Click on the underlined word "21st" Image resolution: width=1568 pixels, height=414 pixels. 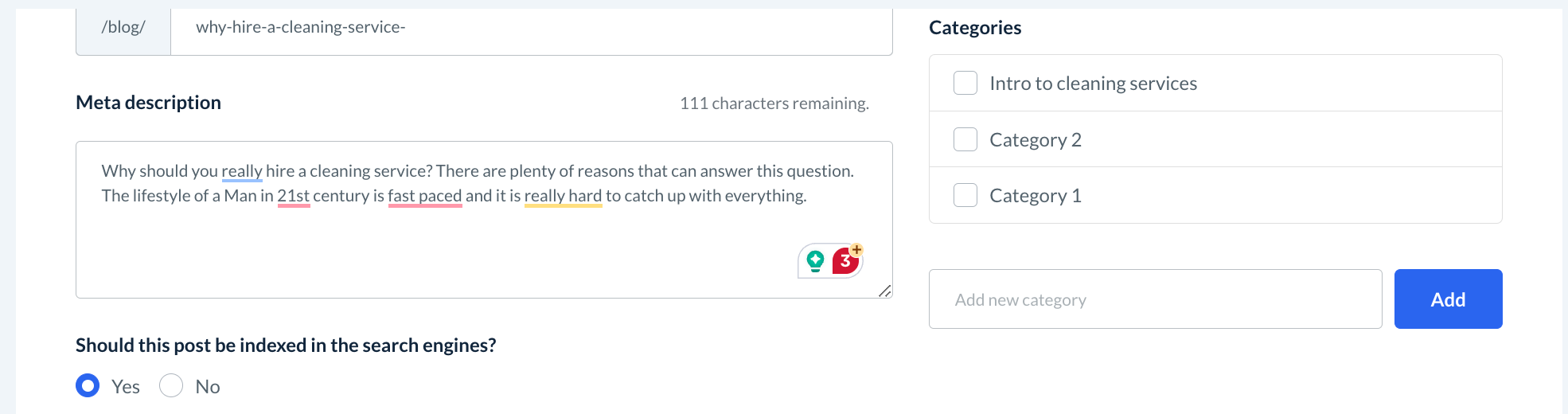pos(293,196)
